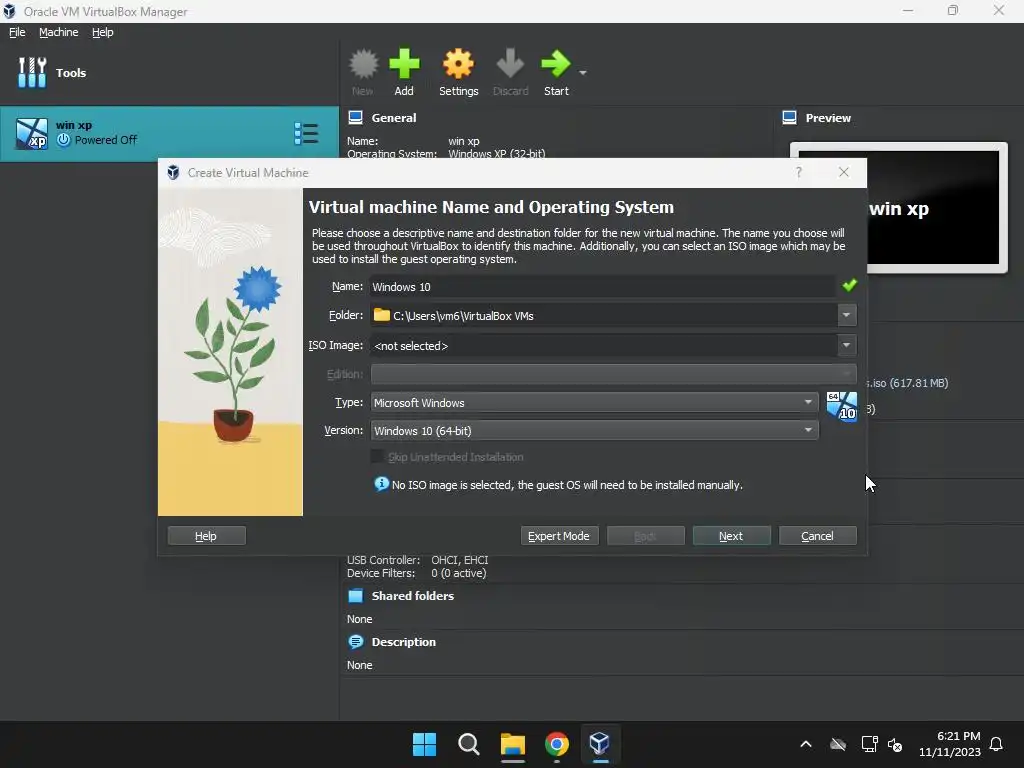Click the Cancel button
1024x768 pixels.
pos(818,536)
